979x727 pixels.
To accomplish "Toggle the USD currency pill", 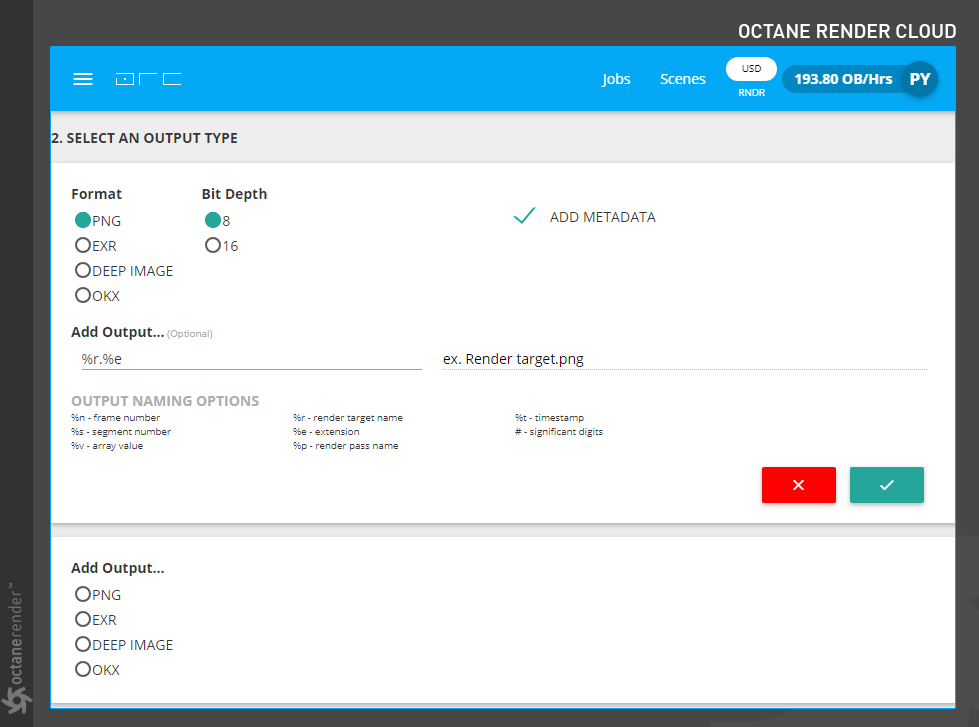I will (751, 69).
